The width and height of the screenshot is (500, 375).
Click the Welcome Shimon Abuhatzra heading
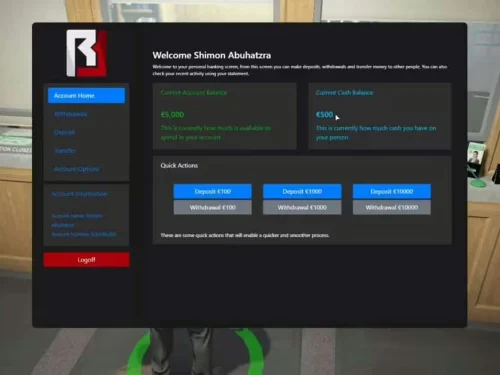[212, 55]
